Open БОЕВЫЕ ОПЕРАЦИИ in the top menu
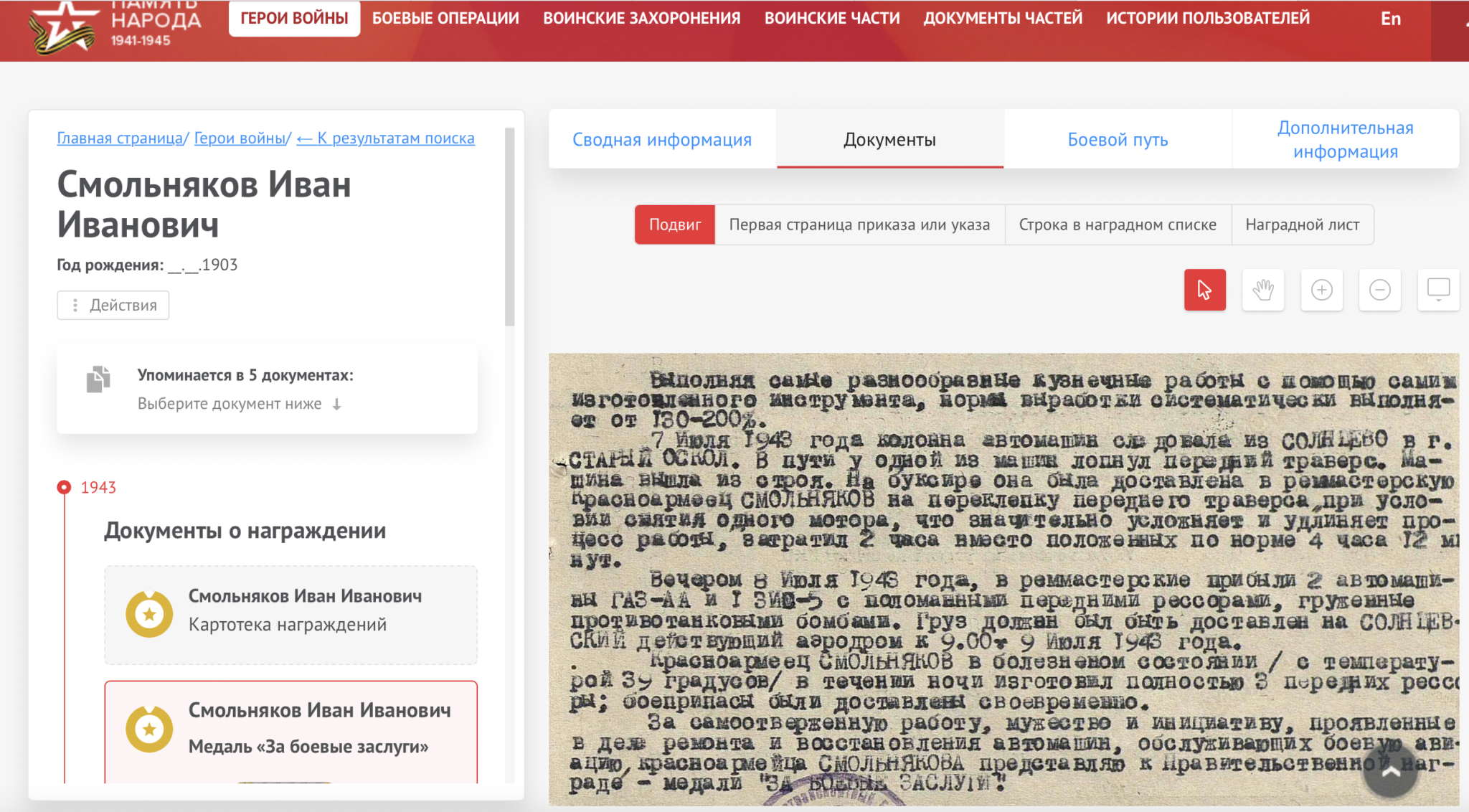This screenshot has height=812, width=1469. coord(445,18)
